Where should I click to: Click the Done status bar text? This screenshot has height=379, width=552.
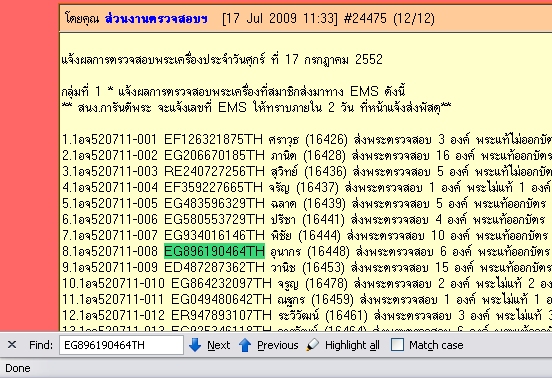pyautogui.click(x=18, y=368)
